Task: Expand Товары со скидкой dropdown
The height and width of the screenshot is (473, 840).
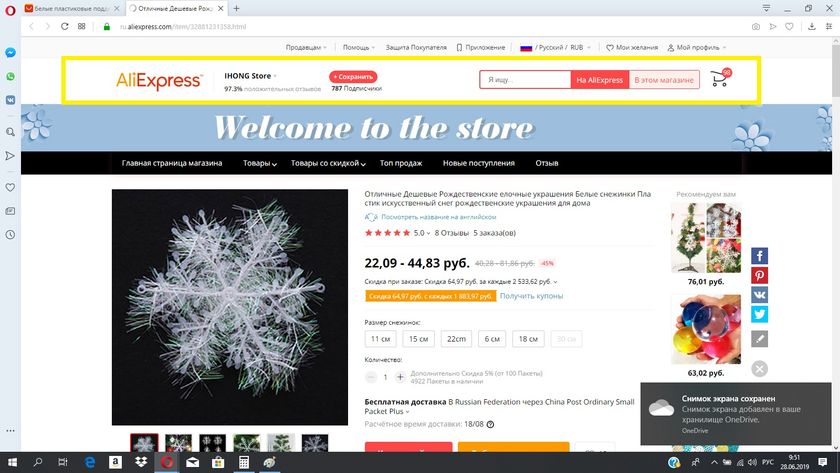Action: [x=328, y=163]
